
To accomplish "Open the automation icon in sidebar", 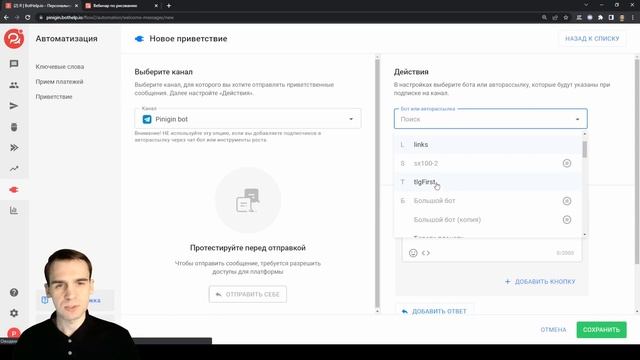I will coord(14,190).
